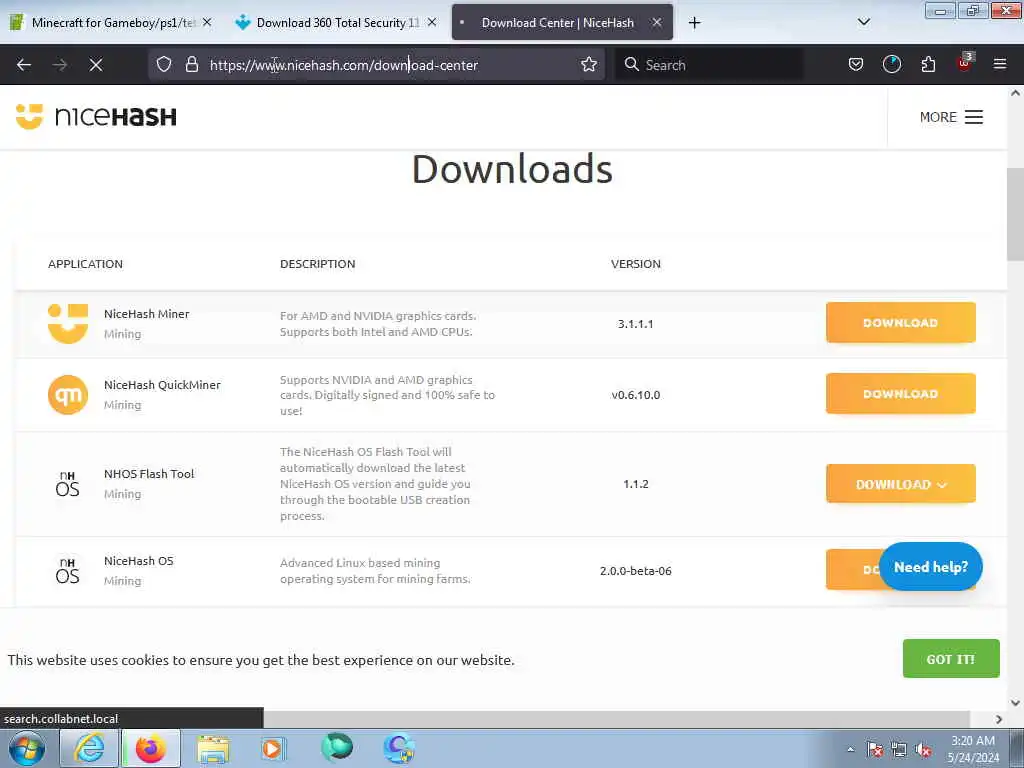
Task: Click the red extension icon with badge
Action: [x=965, y=63]
